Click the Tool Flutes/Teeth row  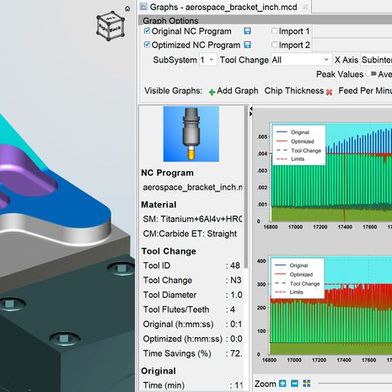coord(189,310)
